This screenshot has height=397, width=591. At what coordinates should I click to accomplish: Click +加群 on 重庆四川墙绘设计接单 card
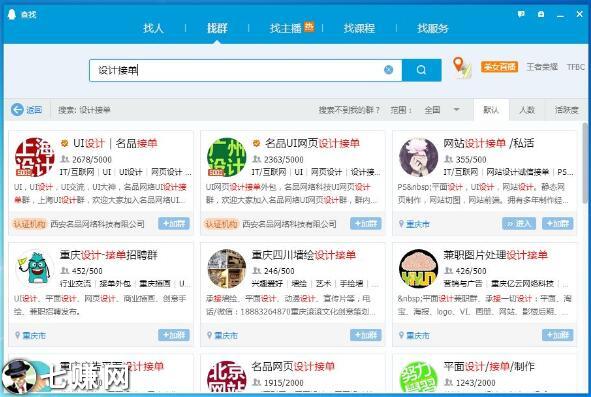(x=366, y=335)
